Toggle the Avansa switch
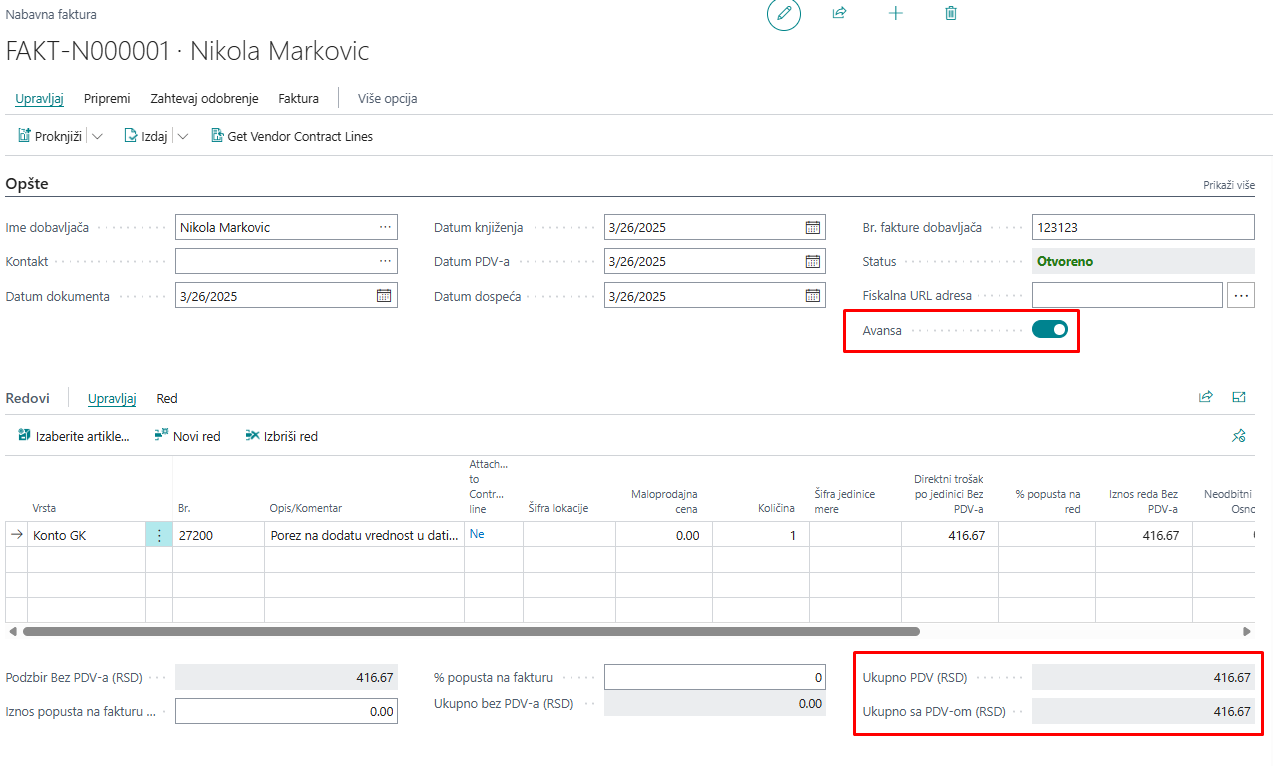This screenshot has width=1273, height=766. (x=1050, y=329)
